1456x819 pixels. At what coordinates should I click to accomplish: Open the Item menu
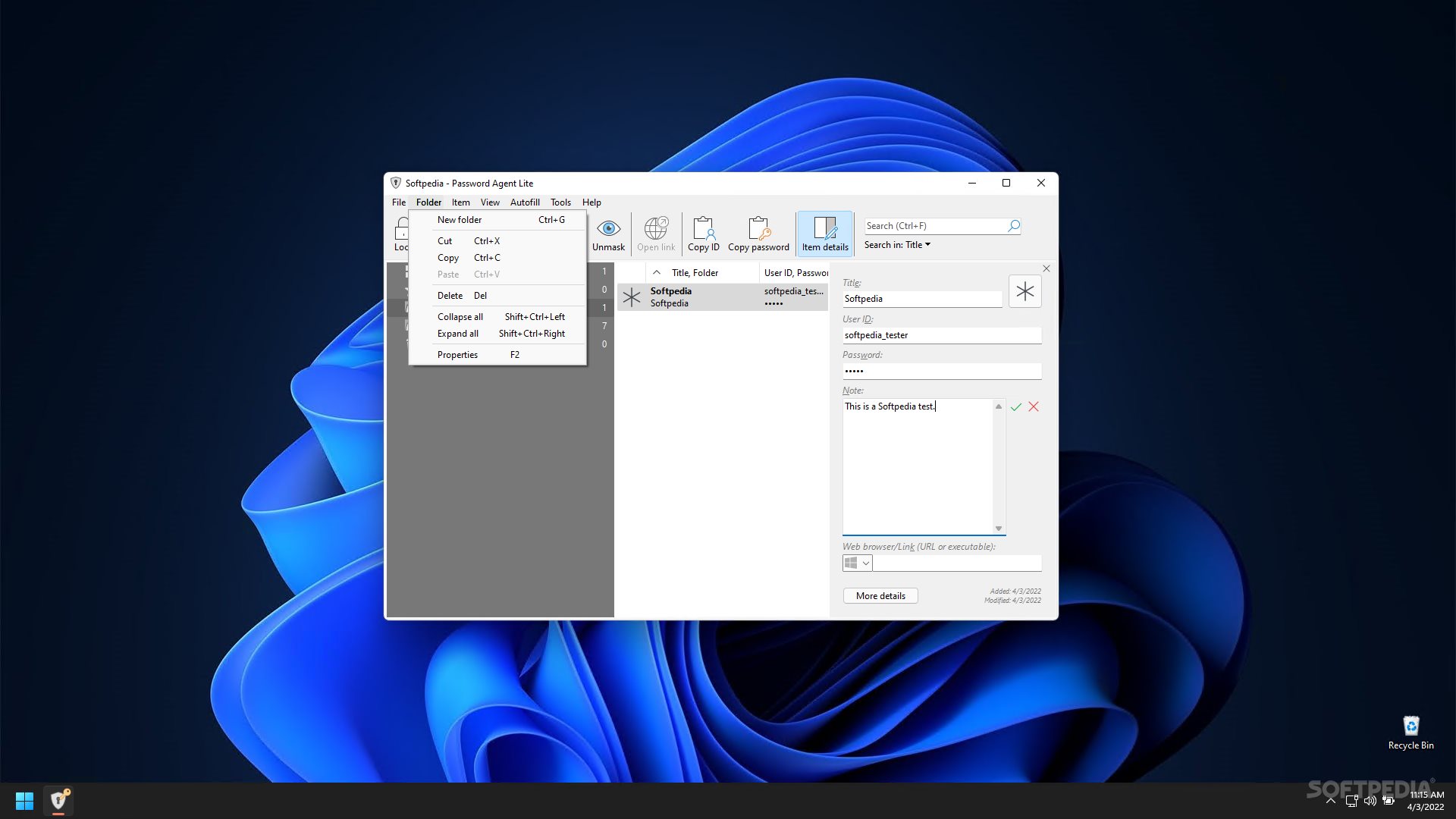point(460,202)
